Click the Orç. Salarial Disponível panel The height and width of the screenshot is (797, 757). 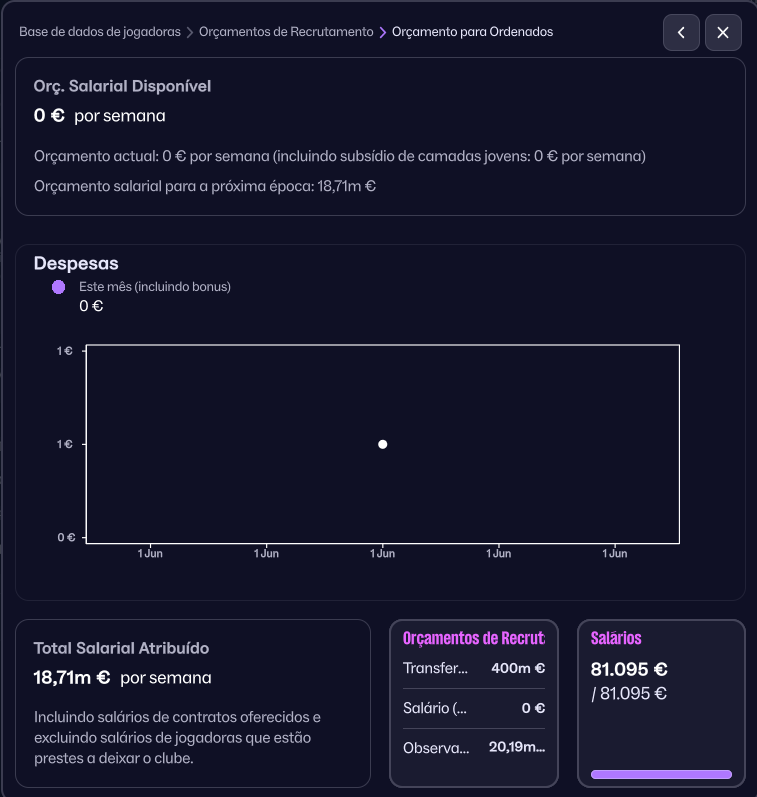pos(380,136)
